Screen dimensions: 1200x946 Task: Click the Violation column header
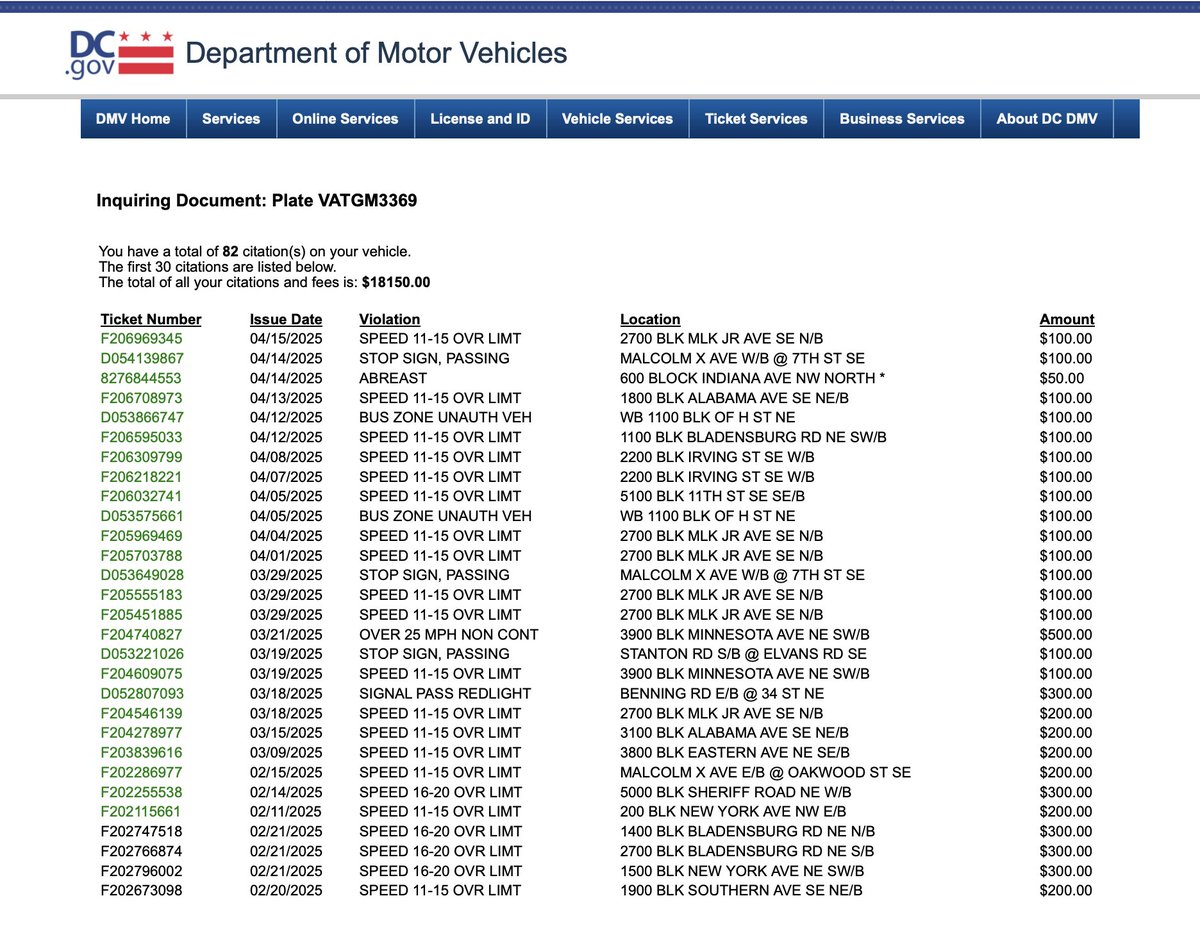pos(390,319)
